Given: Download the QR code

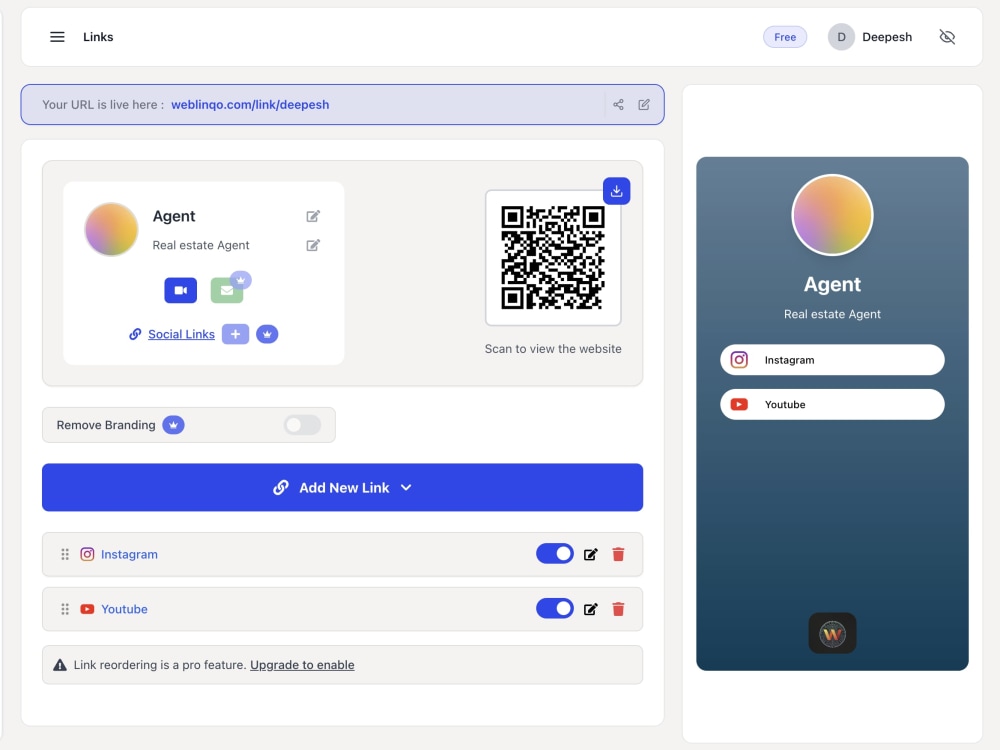Looking at the screenshot, I should (x=616, y=191).
